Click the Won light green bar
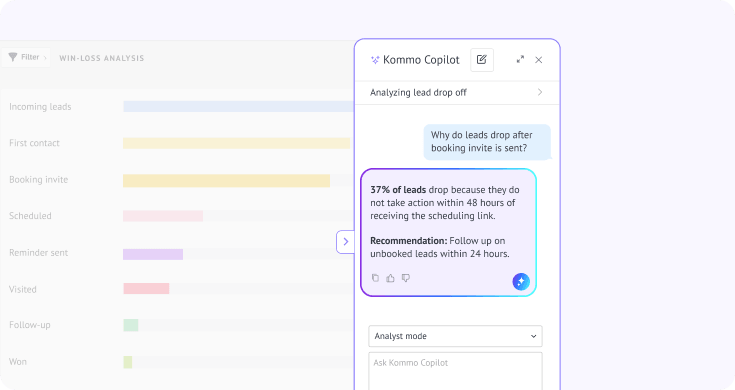 coord(128,362)
